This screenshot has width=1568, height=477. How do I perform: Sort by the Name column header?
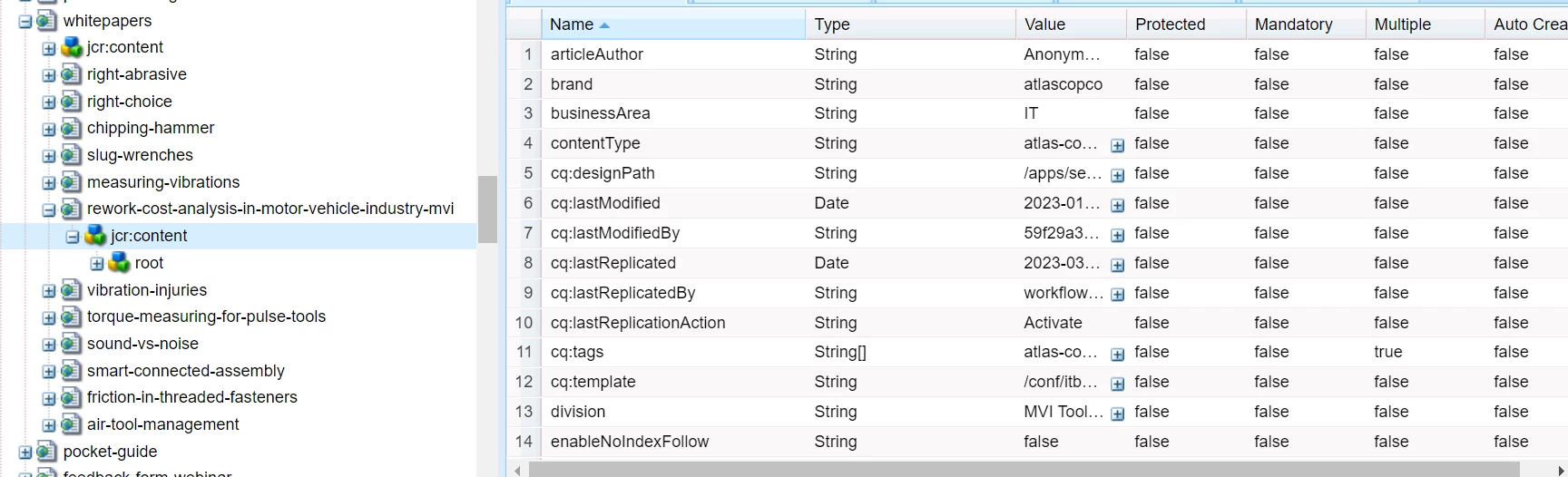tap(672, 24)
